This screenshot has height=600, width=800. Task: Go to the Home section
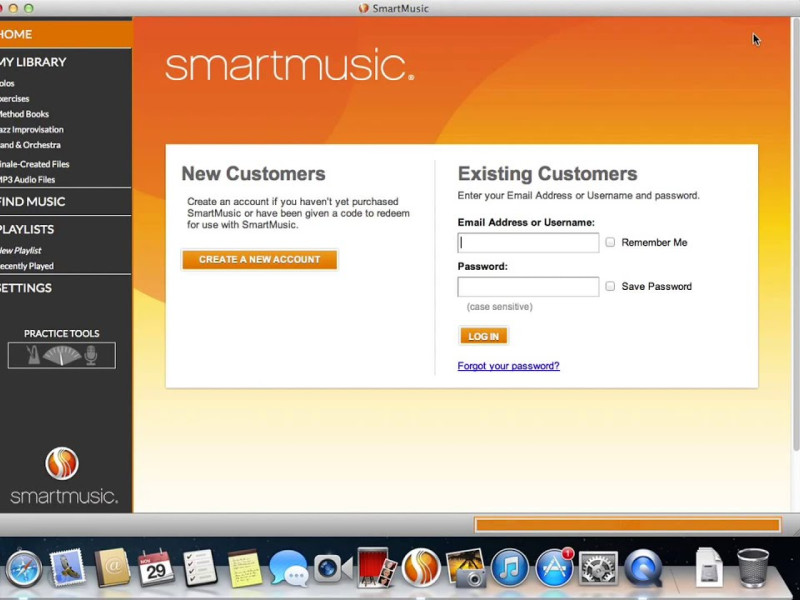pos(65,34)
